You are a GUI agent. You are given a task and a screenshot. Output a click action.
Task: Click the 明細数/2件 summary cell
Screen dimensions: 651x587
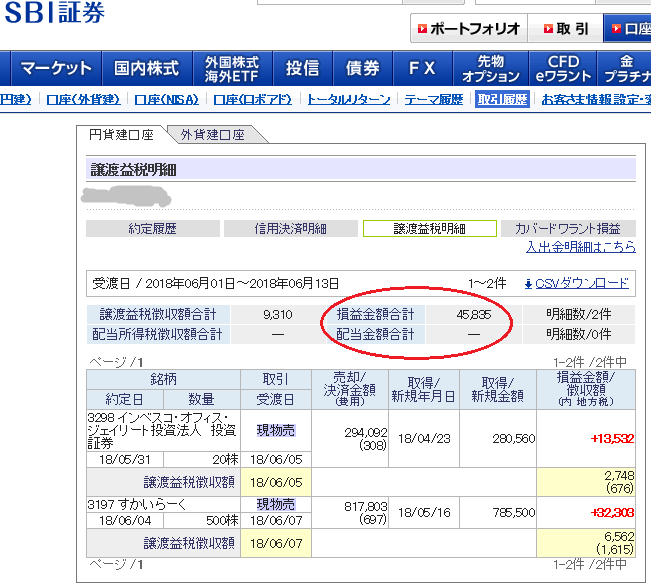point(579,315)
